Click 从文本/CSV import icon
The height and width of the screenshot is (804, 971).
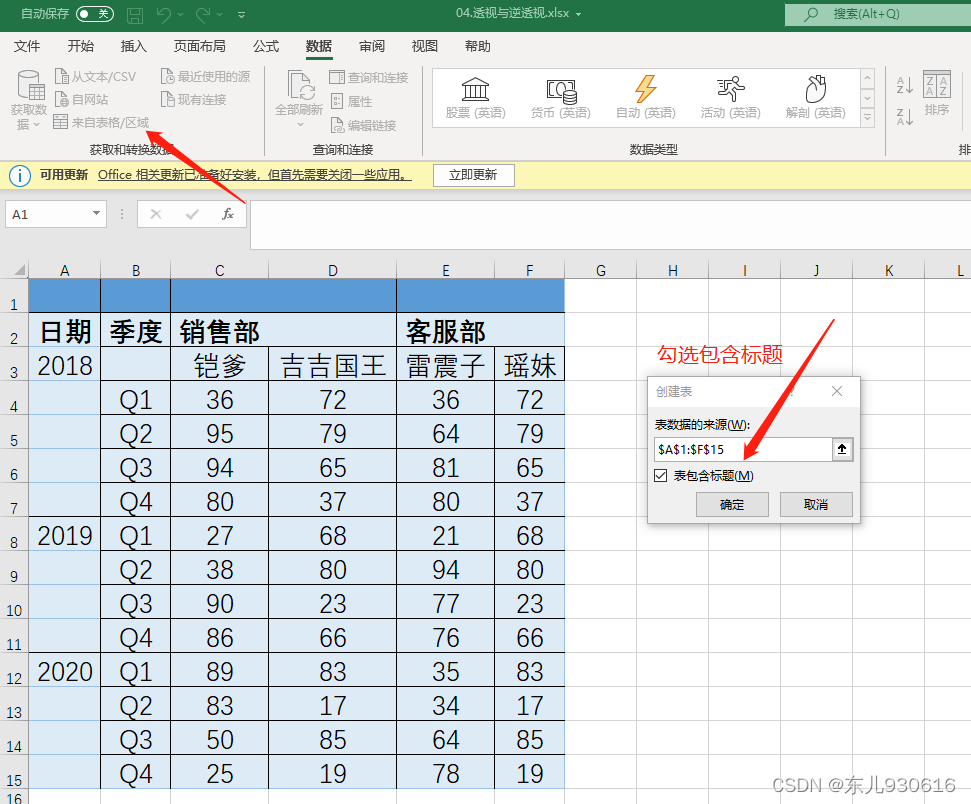click(62, 76)
